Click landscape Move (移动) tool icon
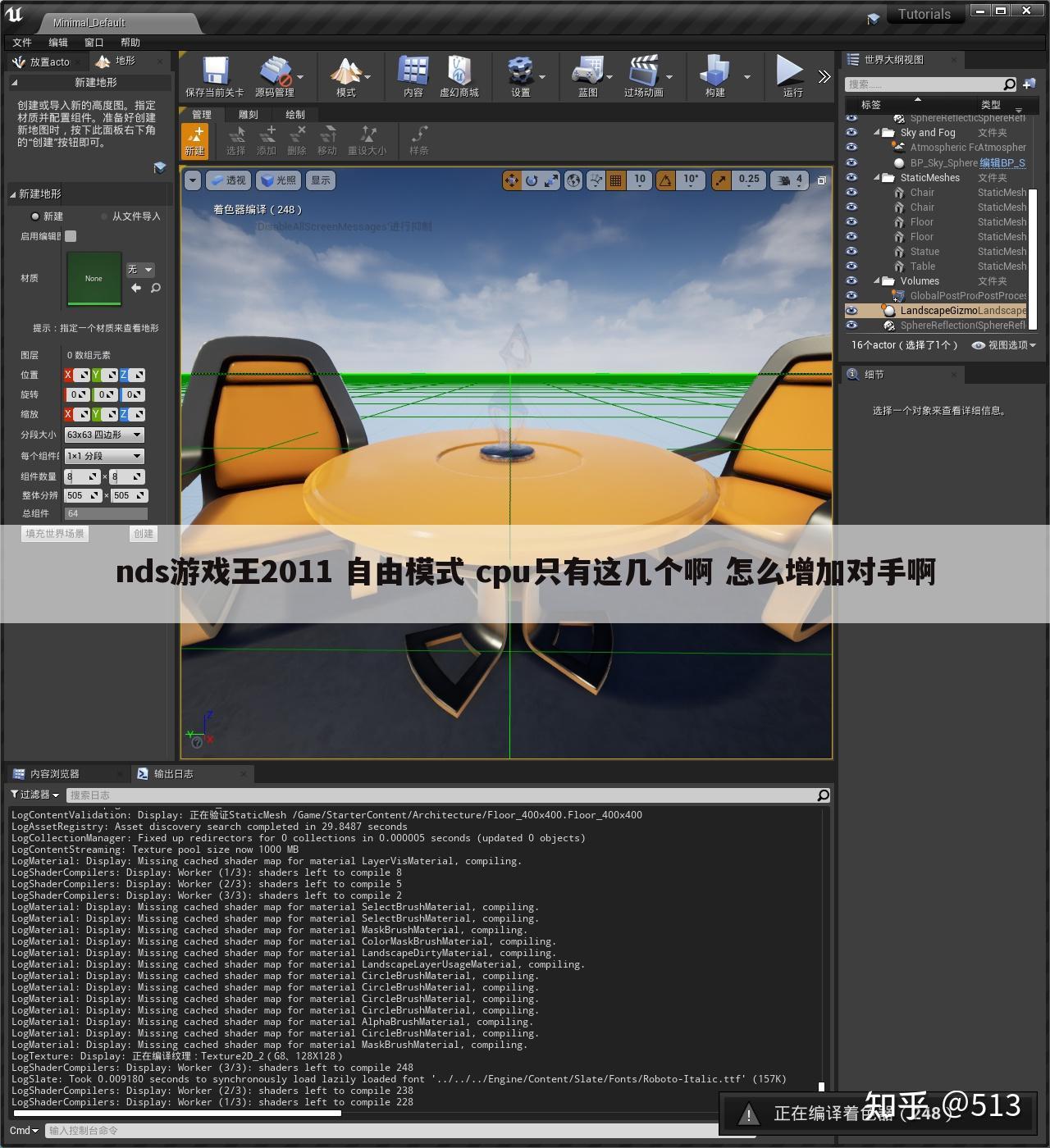Screen dimensions: 1050x1148 [327, 134]
